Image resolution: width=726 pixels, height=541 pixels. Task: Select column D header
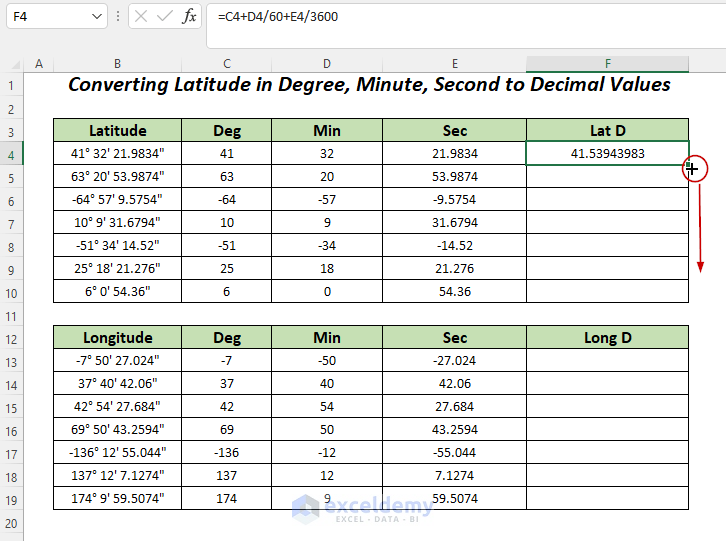[x=327, y=64]
